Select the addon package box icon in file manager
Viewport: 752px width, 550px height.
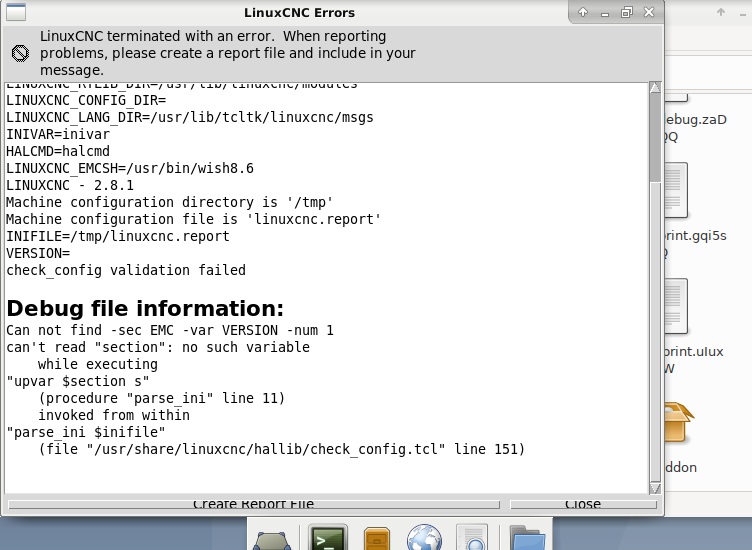coord(679,422)
